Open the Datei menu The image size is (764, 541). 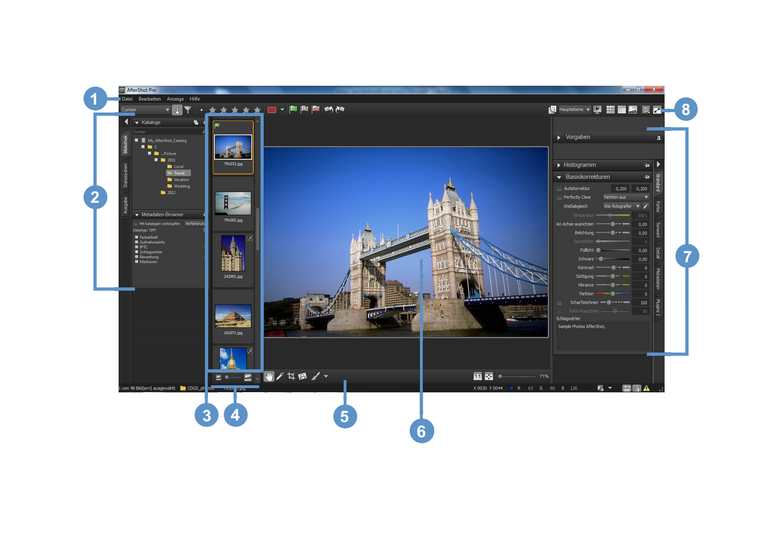pyautogui.click(x=127, y=99)
